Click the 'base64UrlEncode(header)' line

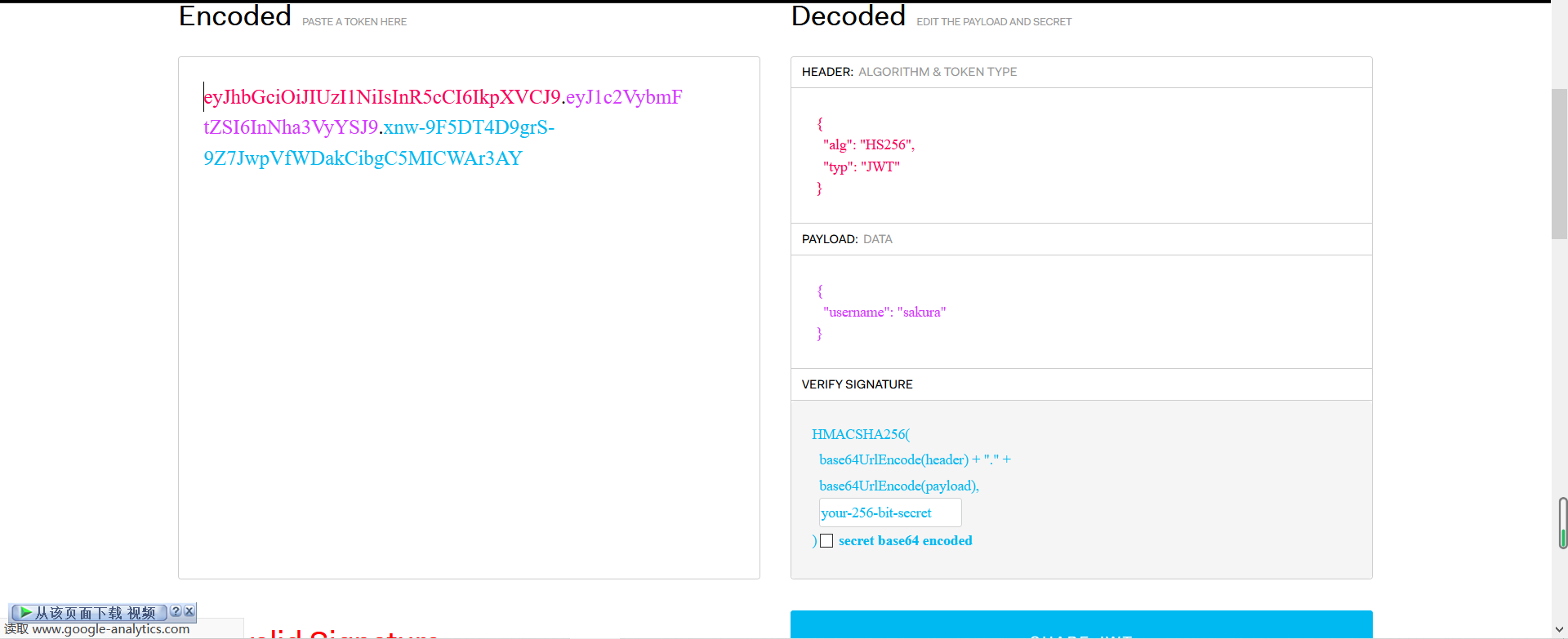(894, 459)
